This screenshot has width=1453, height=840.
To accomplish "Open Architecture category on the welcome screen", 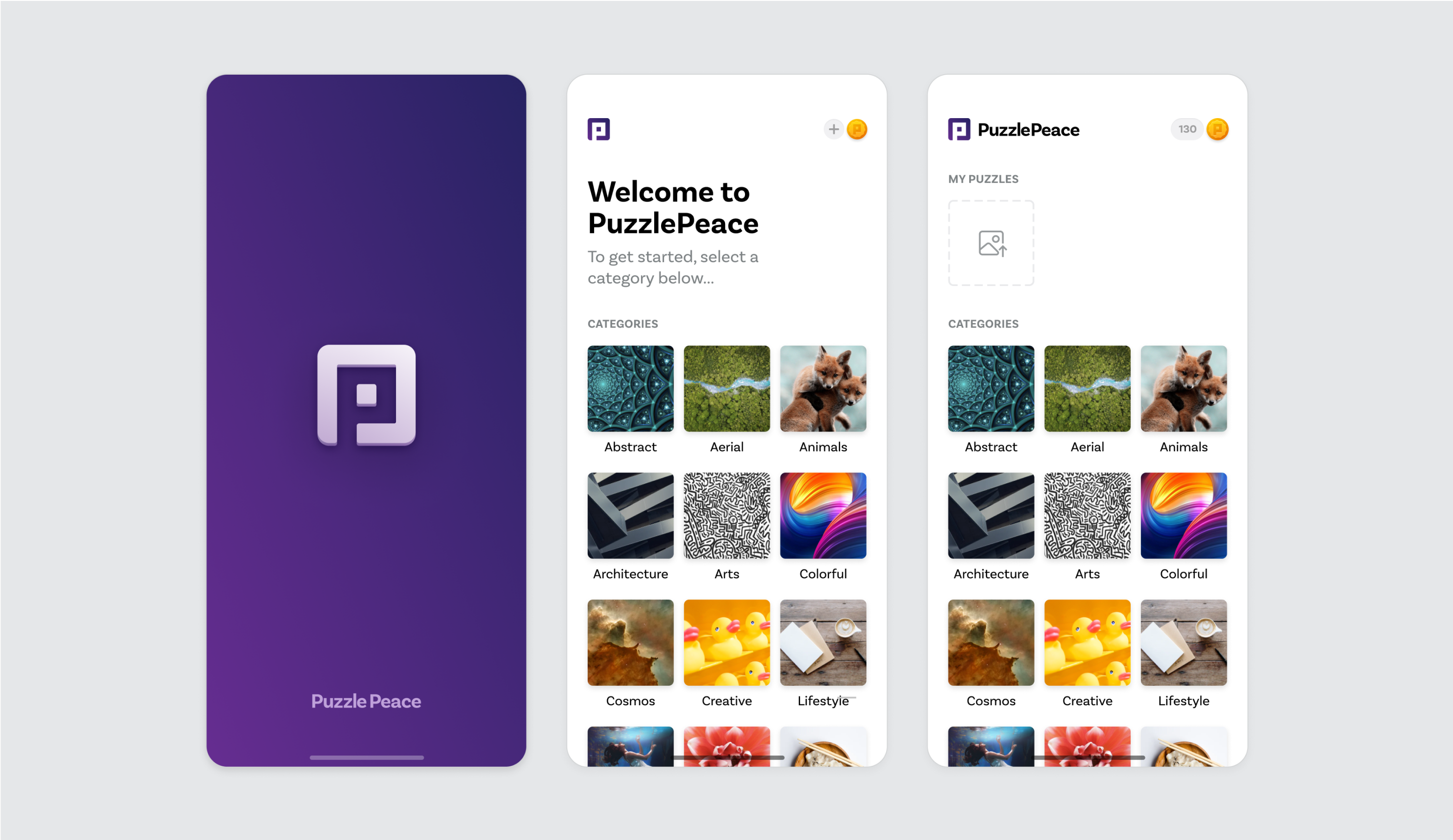I will click(630, 515).
